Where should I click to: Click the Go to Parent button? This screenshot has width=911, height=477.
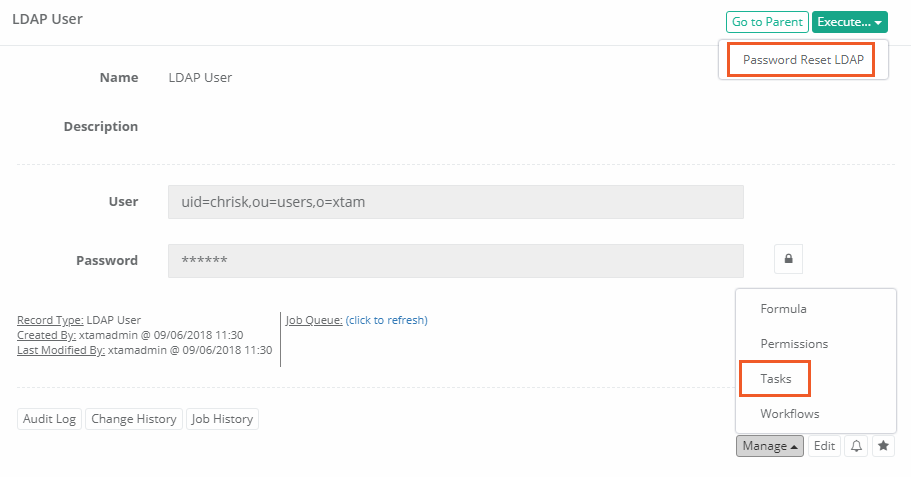(x=767, y=22)
